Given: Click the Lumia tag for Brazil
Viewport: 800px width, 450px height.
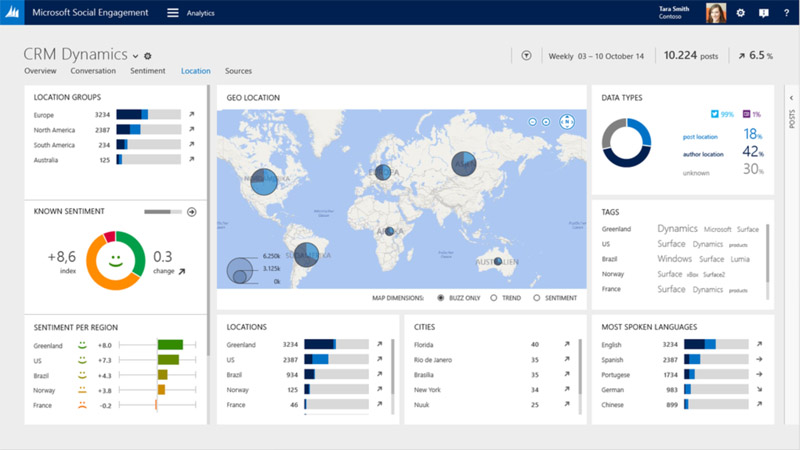Looking at the screenshot, I should [x=740, y=259].
